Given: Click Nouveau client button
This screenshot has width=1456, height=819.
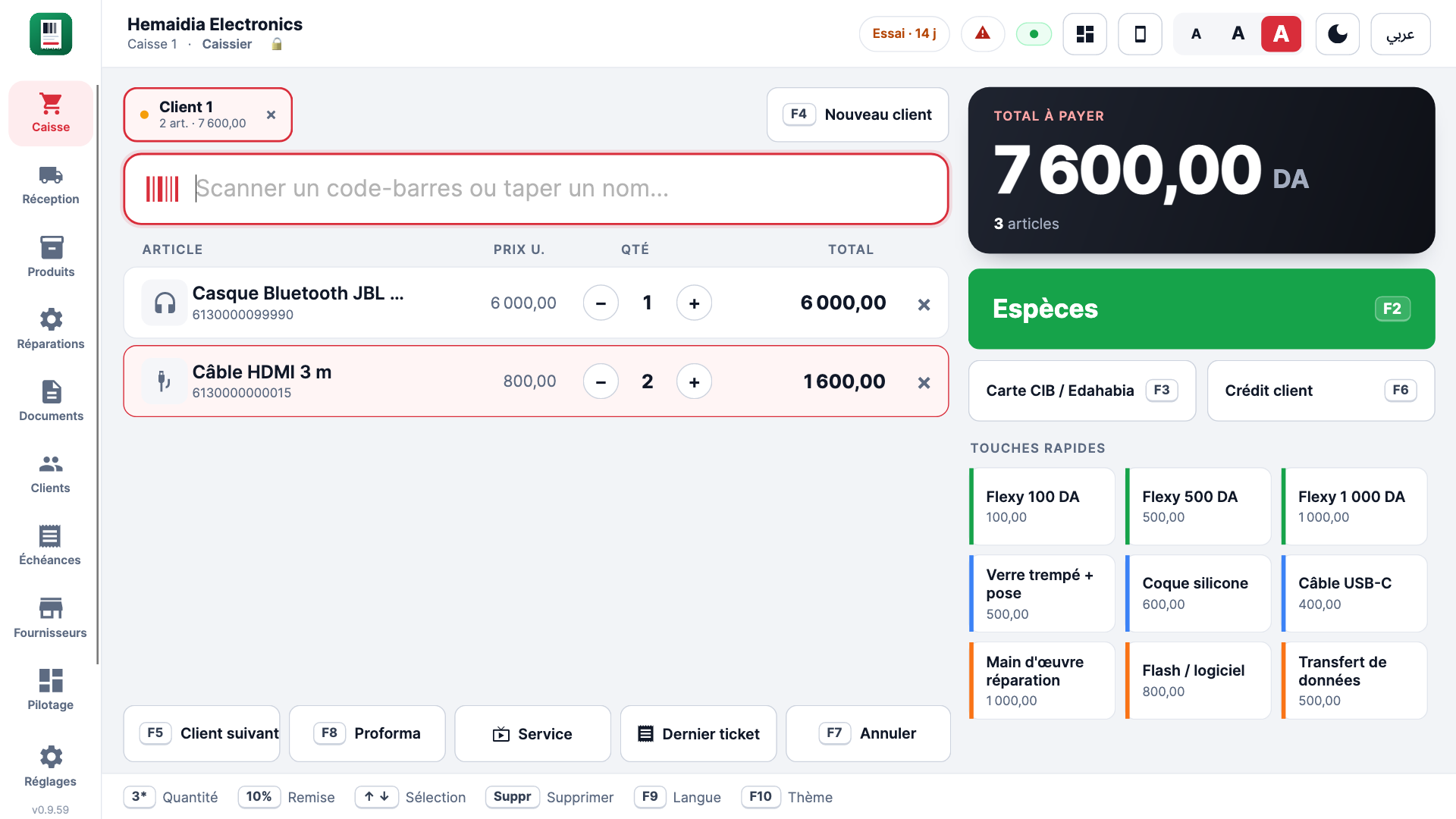Looking at the screenshot, I should pyautogui.click(x=858, y=115).
